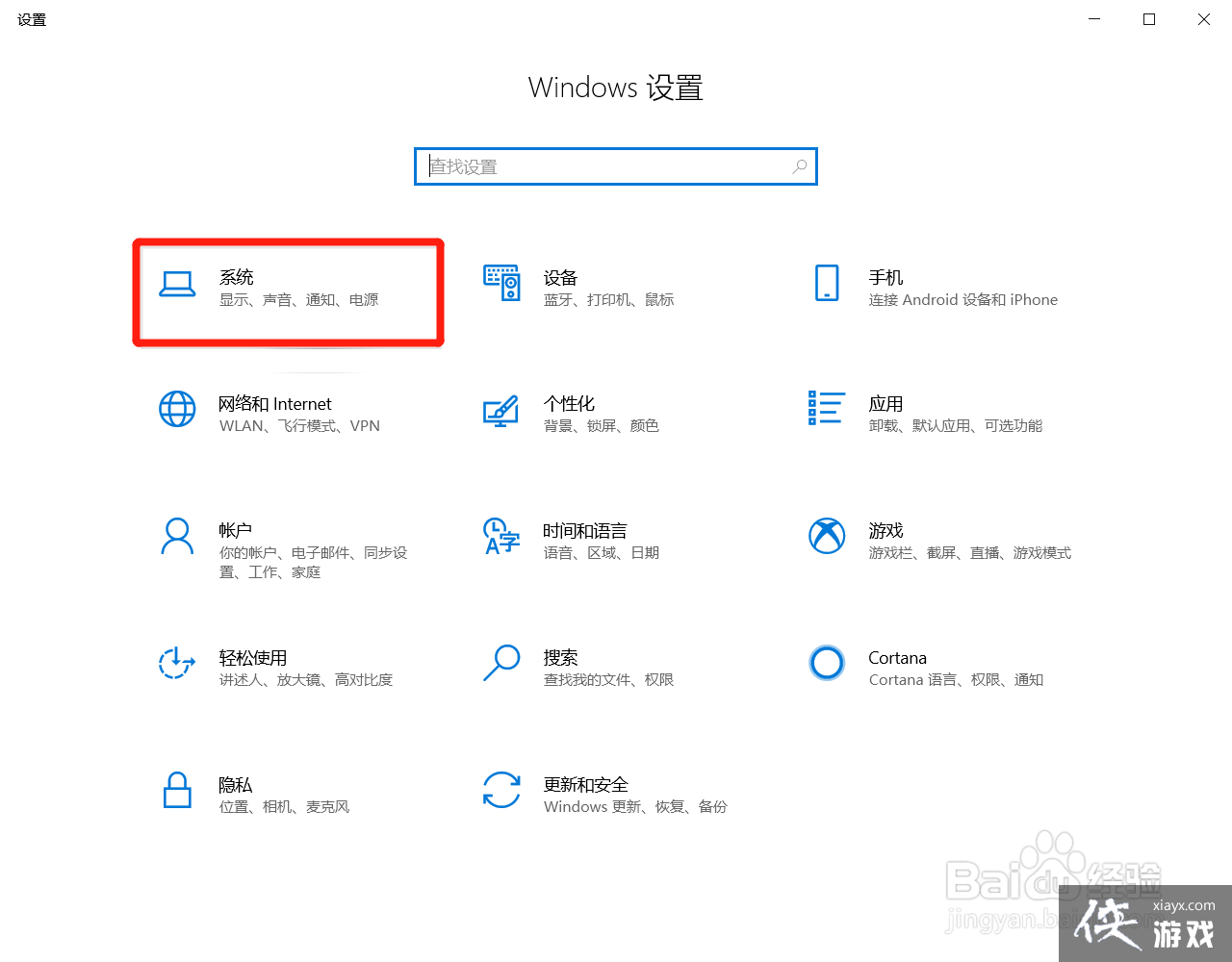Focus the 查找设置 search field
The height and width of the screenshot is (962, 1232).
[x=616, y=166]
